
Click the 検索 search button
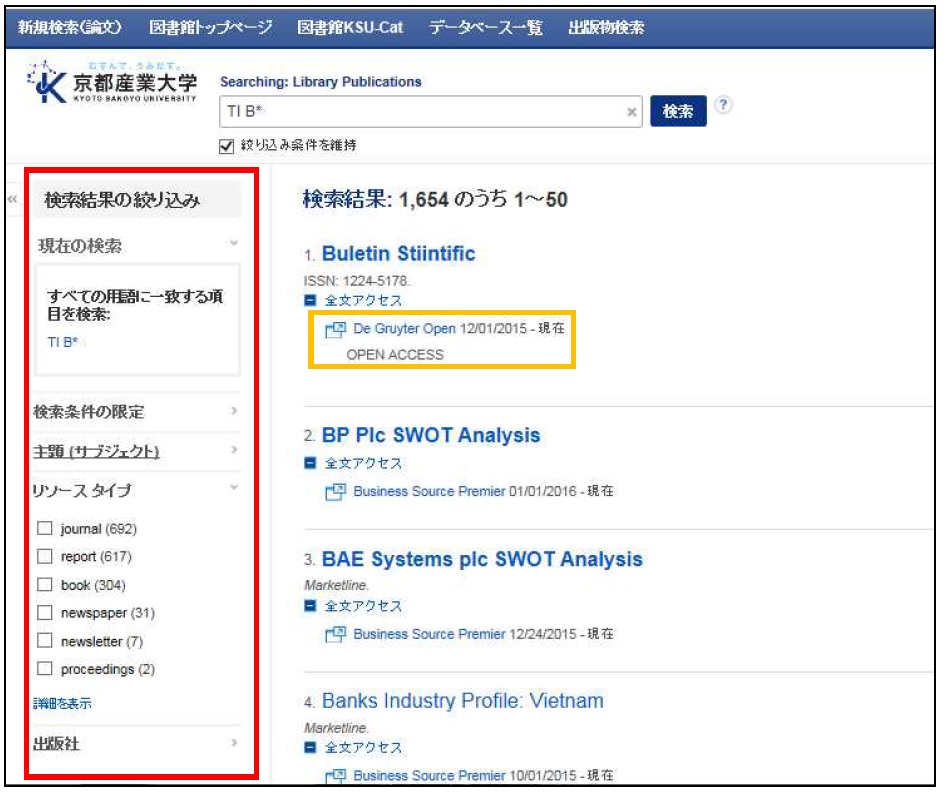678,111
